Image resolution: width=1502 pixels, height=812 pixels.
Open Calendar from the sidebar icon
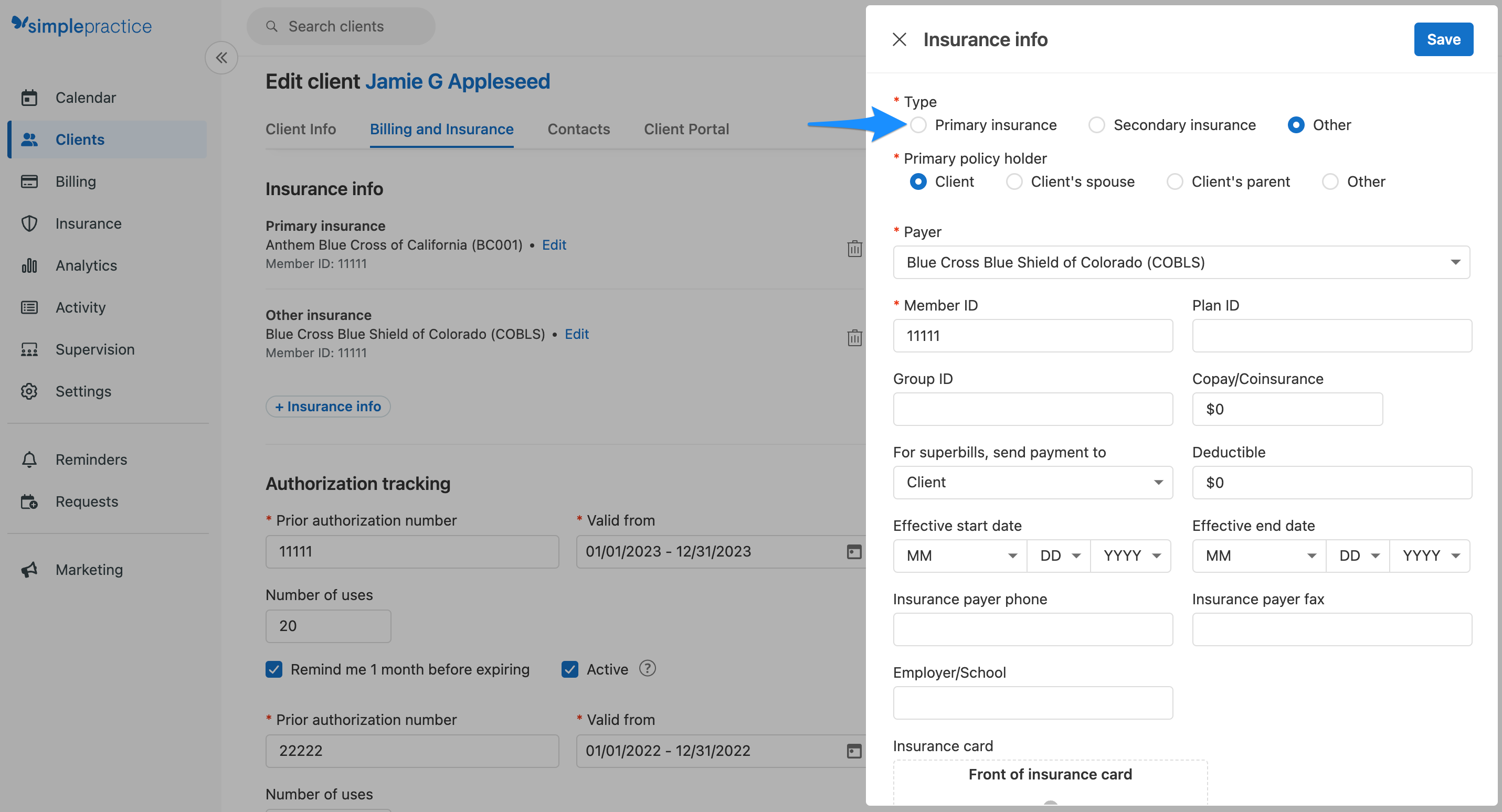29,98
